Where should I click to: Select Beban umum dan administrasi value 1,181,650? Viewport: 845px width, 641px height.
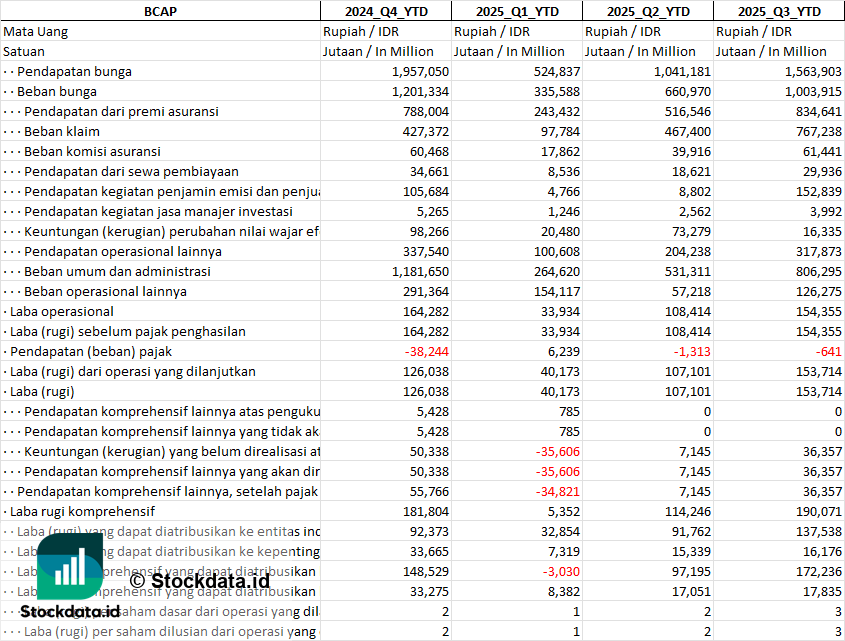tap(420, 271)
